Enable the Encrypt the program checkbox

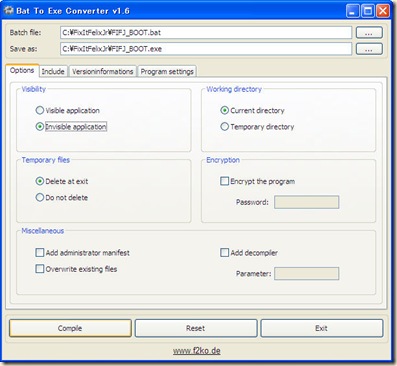(x=225, y=181)
